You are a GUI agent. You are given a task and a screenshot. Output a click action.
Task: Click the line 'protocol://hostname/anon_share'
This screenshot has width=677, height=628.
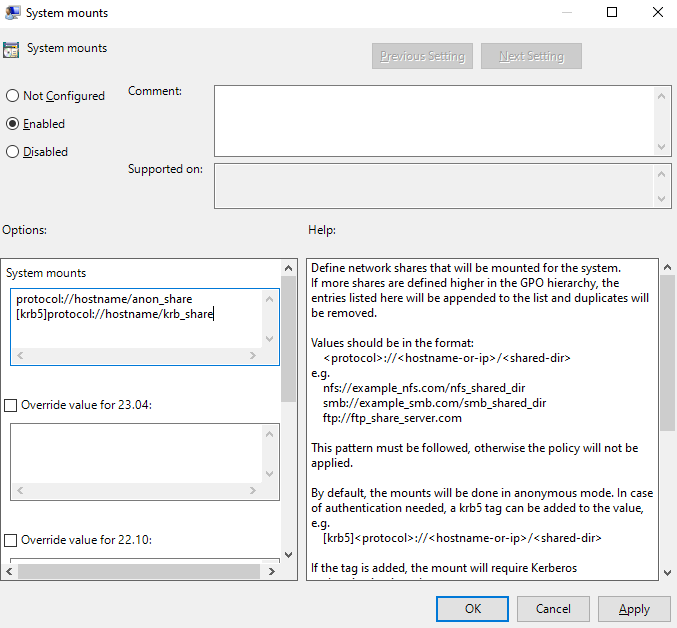[x=104, y=299]
